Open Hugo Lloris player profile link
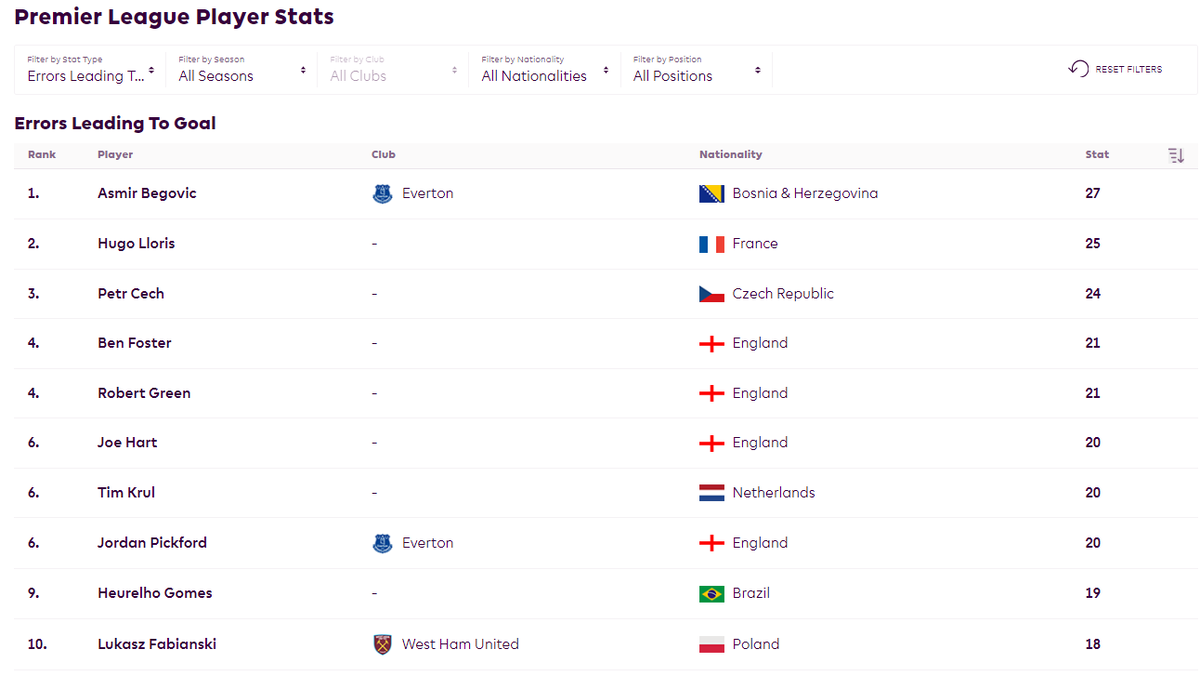The height and width of the screenshot is (676, 1200). pyautogui.click(x=136, y=244)
